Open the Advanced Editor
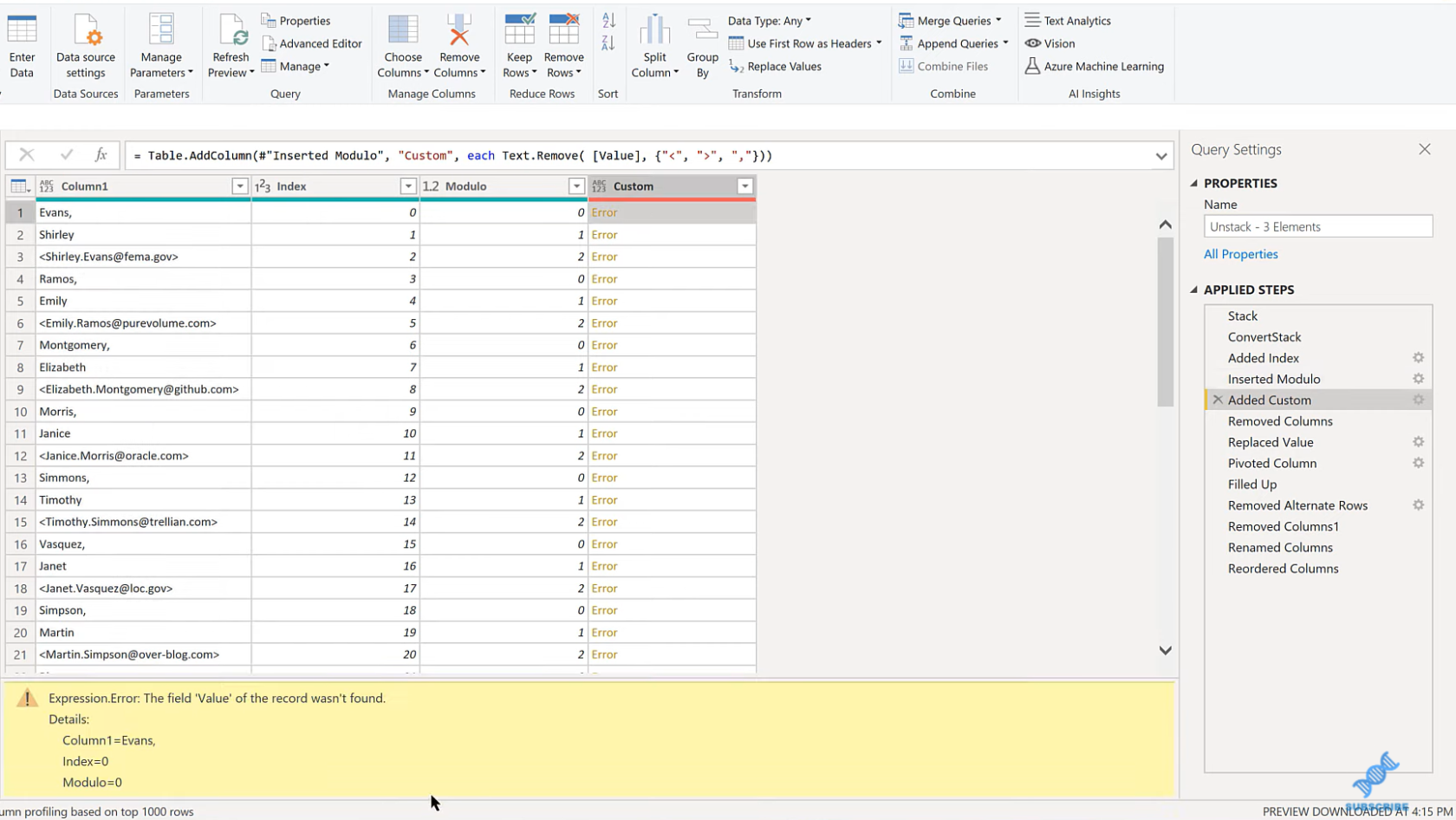 tap(312, 43)
